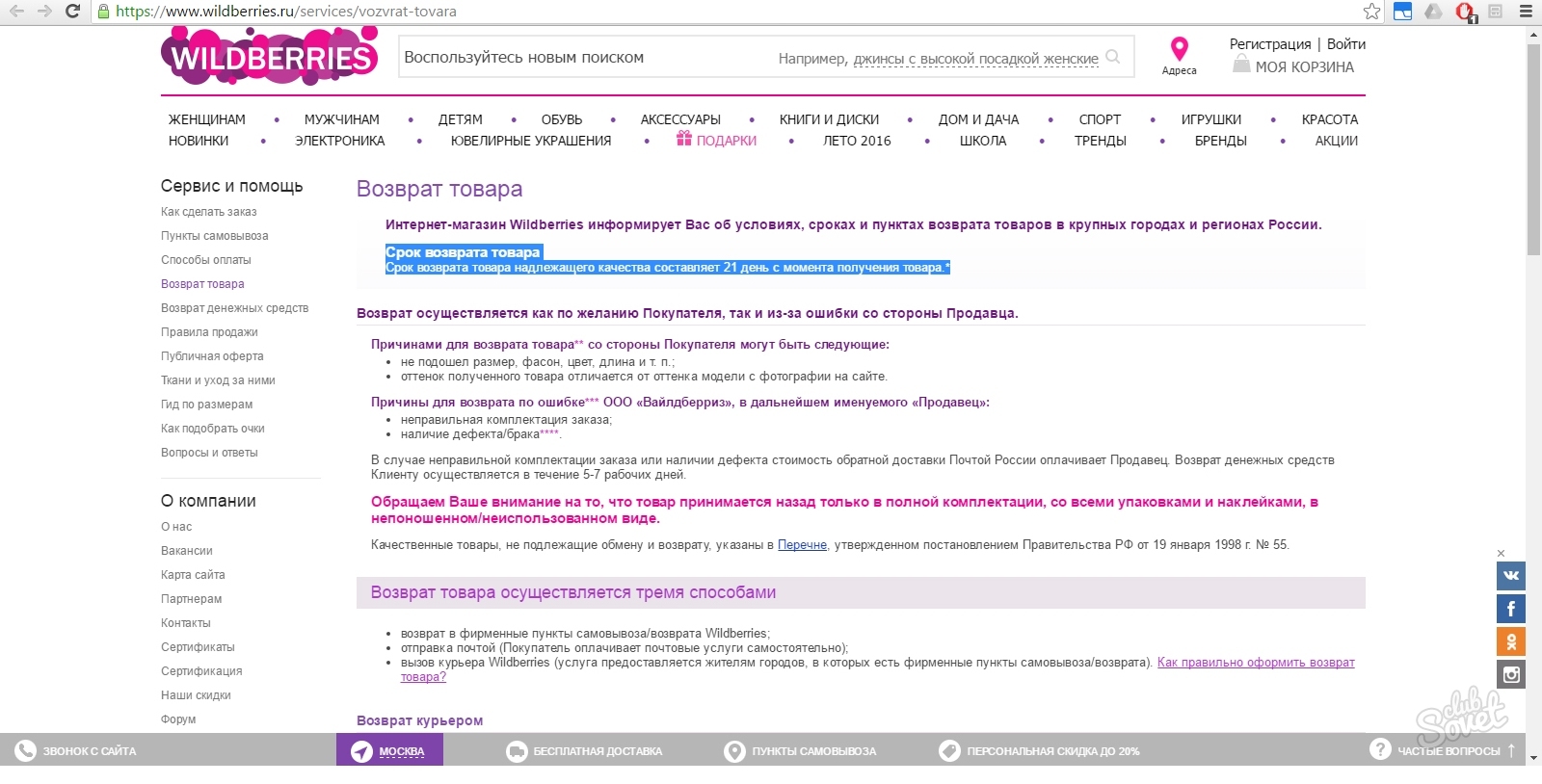Open 'Вопросы и ответы' sidebar link

(x=209, y=453)
